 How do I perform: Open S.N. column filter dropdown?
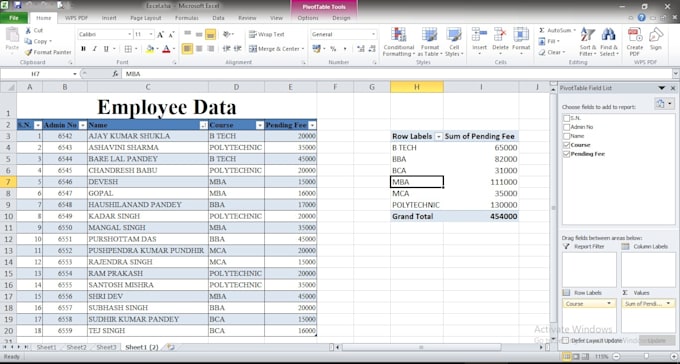pos(38,125)
